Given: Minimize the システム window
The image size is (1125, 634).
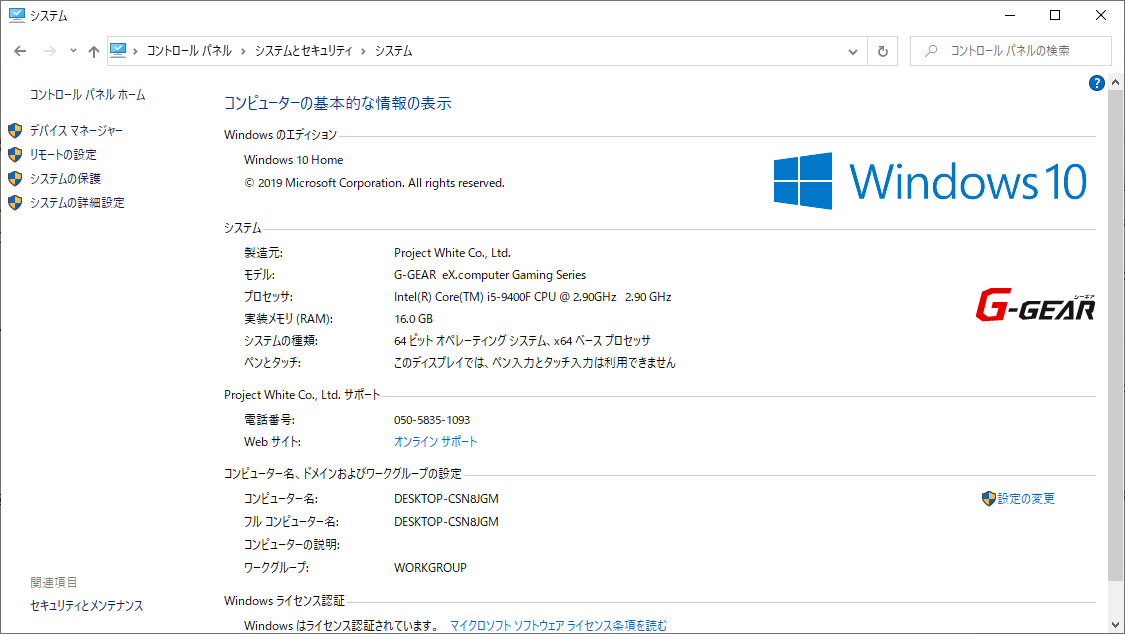Looking at the screenshot, I should pyautogui.click(x=1010, y=15).
